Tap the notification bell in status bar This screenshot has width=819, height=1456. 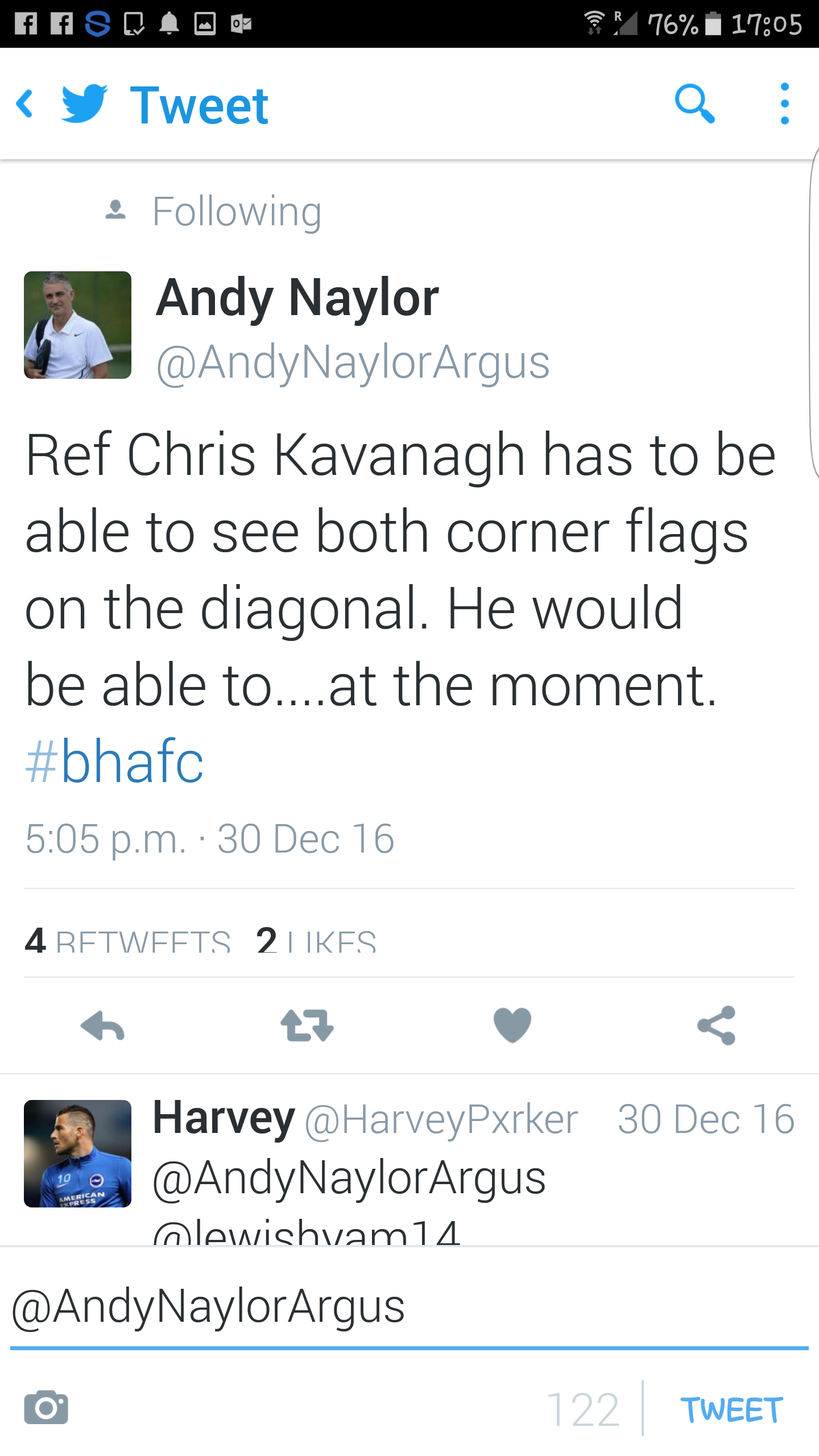pyautogui.click(x=169, y=23)
